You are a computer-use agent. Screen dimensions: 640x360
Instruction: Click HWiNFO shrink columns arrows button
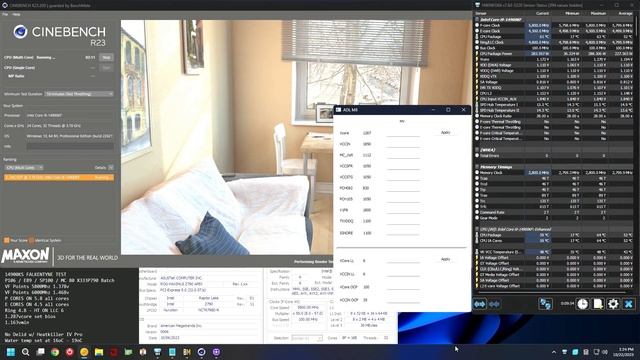pos(494,304)
